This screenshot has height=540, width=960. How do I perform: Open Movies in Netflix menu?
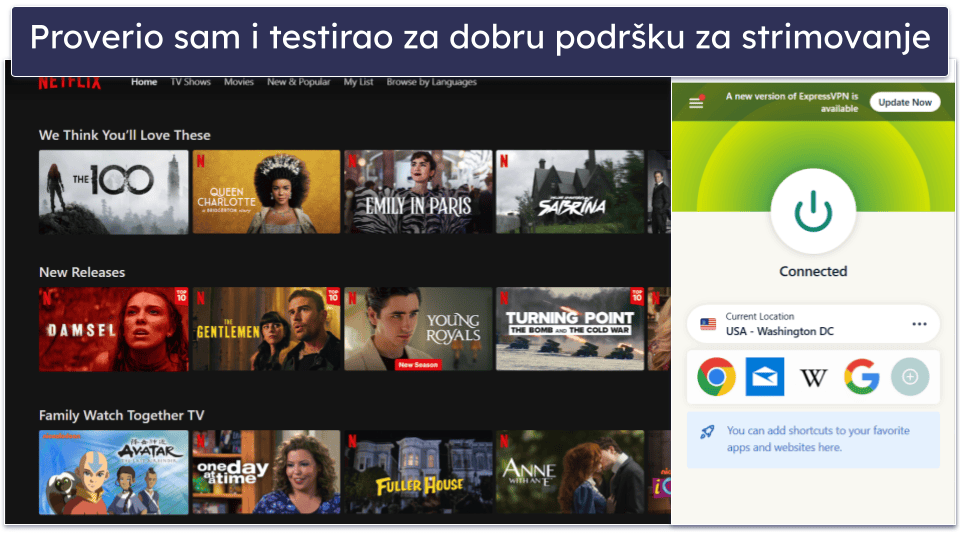239,82
